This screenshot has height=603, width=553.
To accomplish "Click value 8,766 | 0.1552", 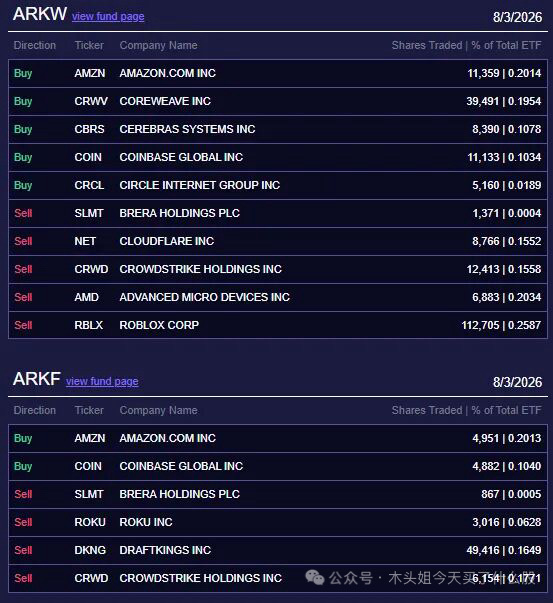I will pos(506,241).
